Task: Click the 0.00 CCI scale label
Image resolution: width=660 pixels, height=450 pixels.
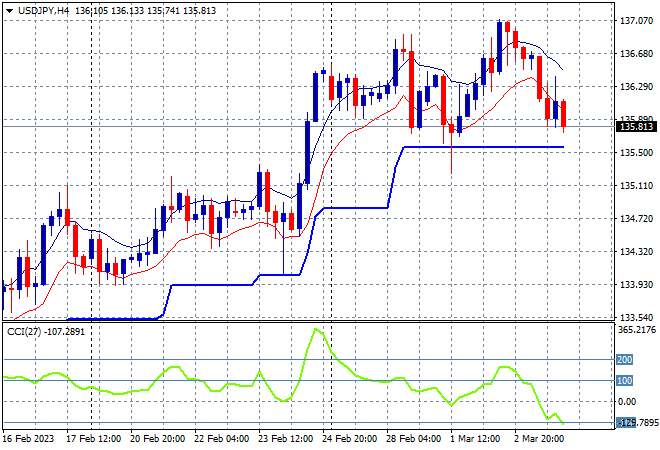Action: 627,402
